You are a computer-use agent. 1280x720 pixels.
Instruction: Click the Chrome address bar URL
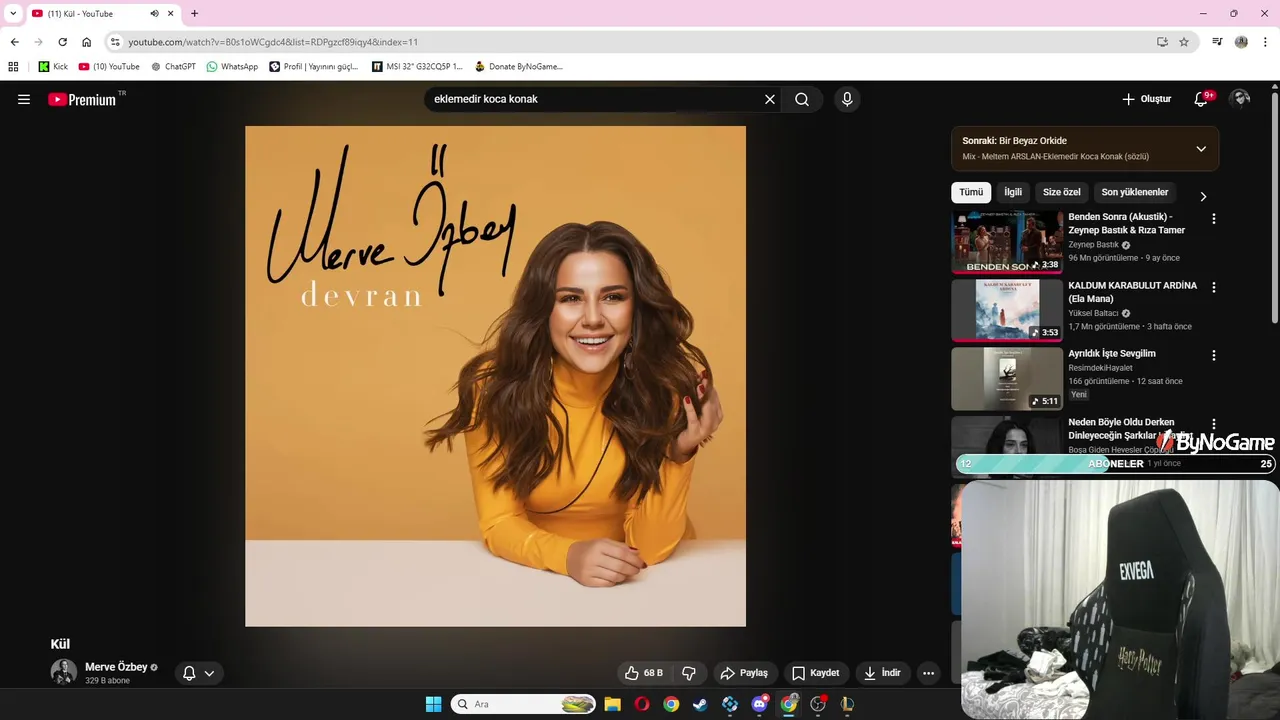pyautogui.click(x=273, y=42)
